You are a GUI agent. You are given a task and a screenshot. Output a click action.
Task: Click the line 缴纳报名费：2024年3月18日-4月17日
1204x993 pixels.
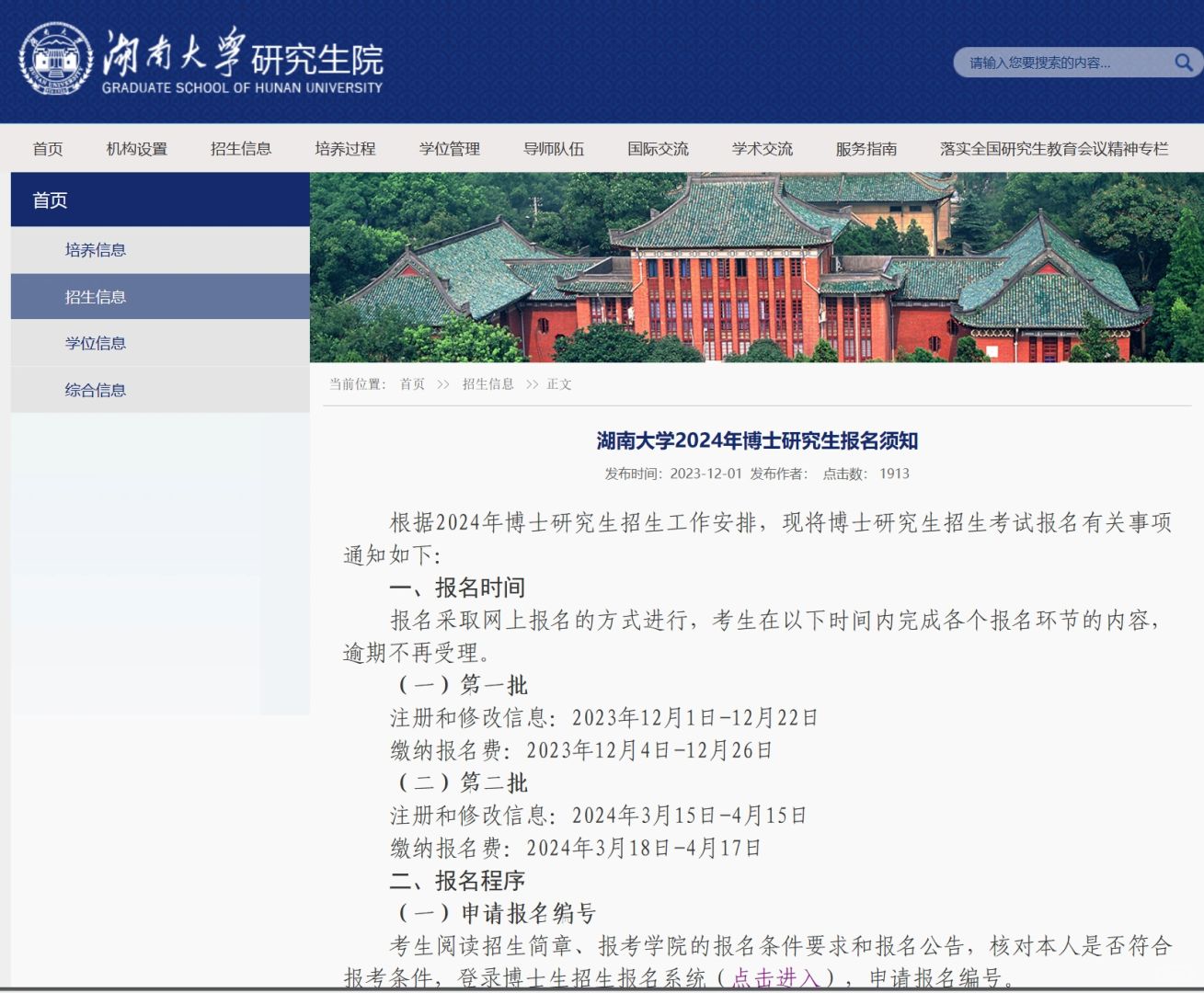click(576, 848)
